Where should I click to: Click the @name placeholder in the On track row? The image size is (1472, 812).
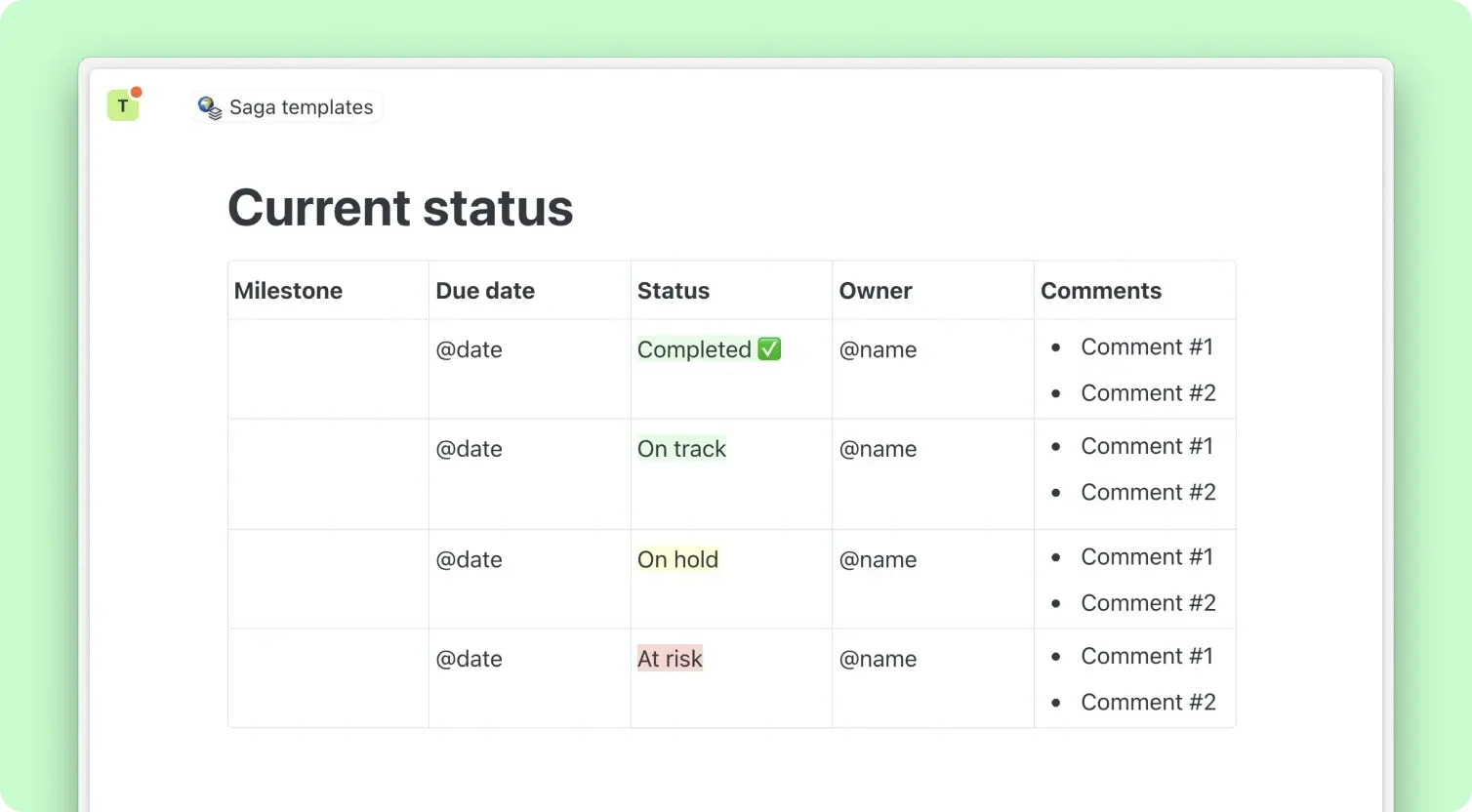pos(878,449)
